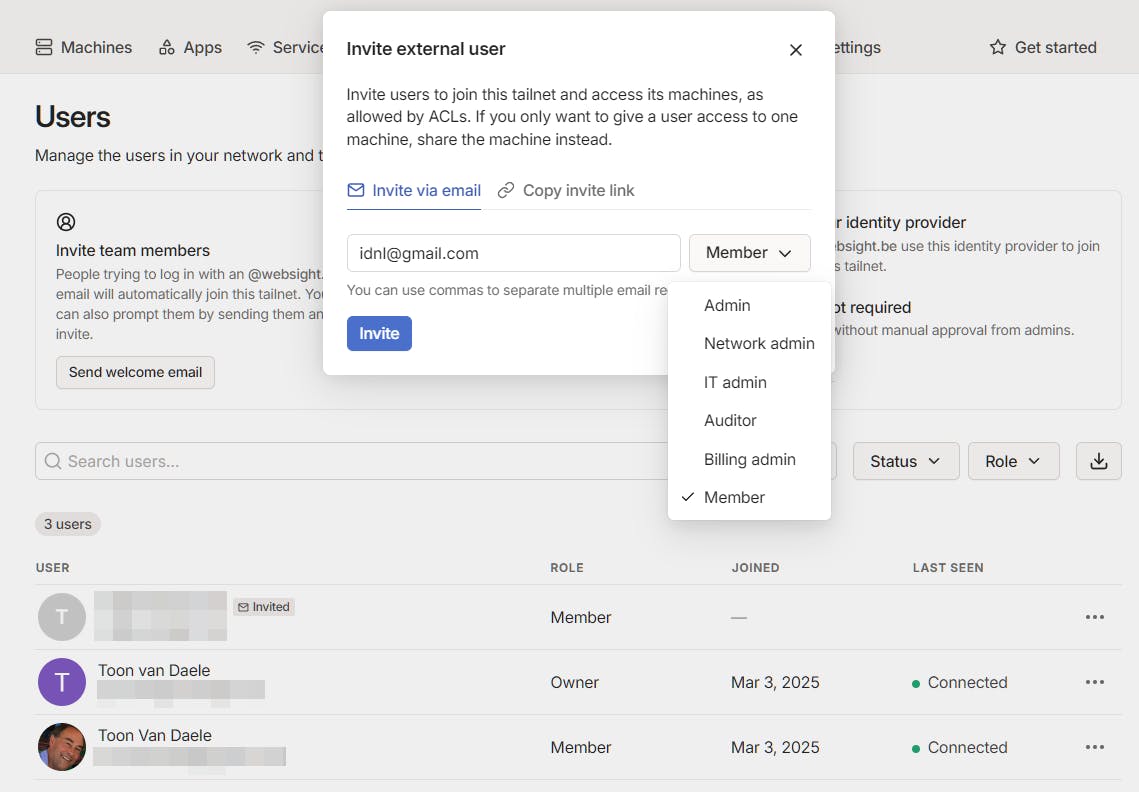1139x792 pixels.
Task: Expand the Member role dropdown in dialog
Action: pos(749,253)
